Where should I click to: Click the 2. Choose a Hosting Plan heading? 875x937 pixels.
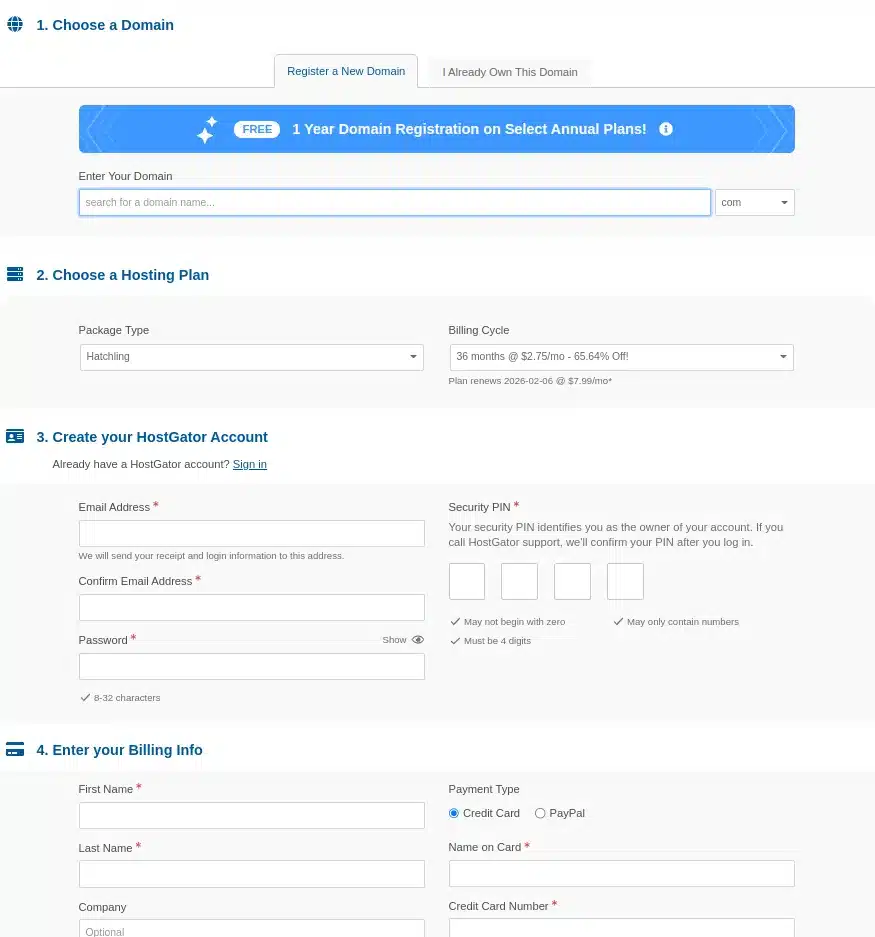click(123, 275)
